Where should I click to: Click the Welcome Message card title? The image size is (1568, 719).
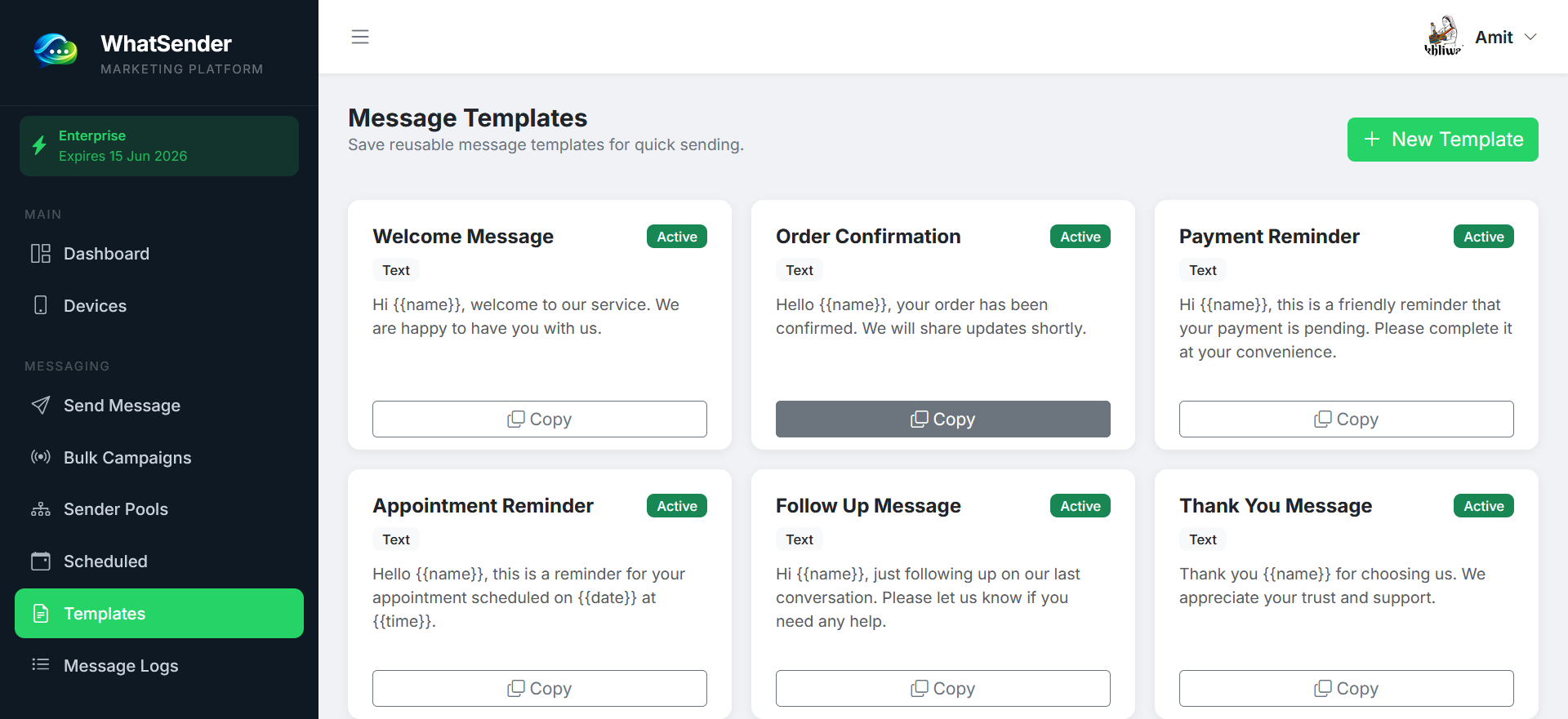click(463, 237)
